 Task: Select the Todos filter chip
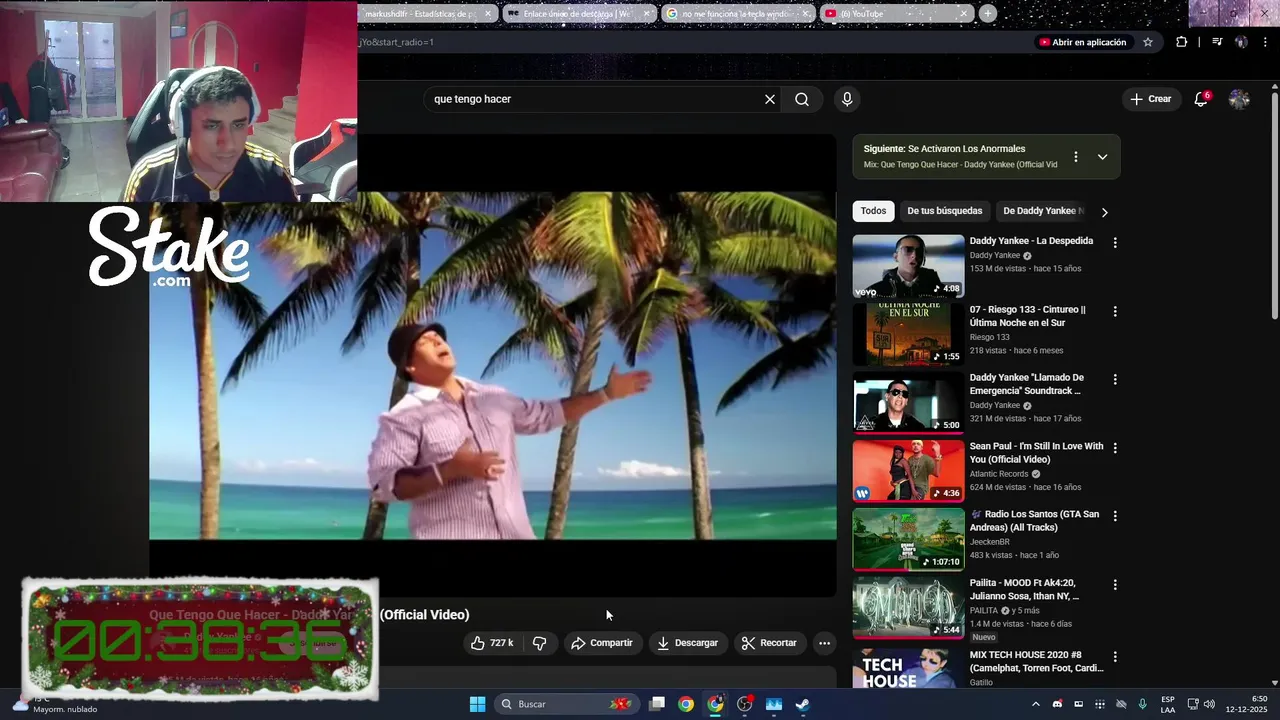click(873, 211)
